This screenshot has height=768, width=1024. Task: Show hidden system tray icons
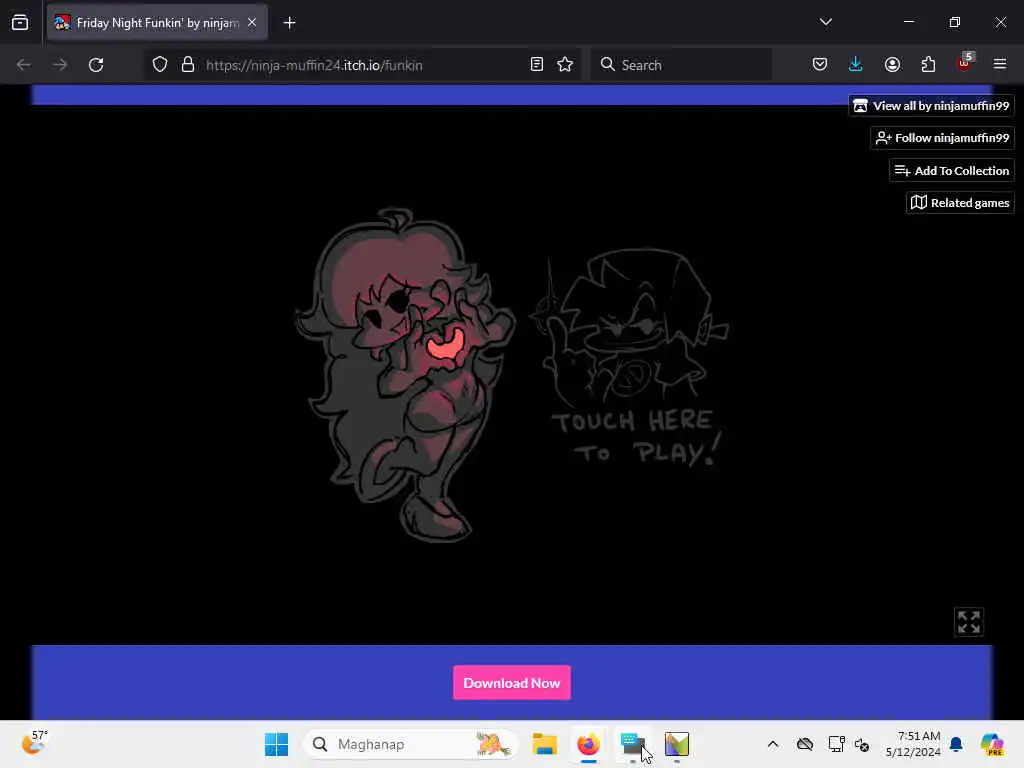(773, 744)
